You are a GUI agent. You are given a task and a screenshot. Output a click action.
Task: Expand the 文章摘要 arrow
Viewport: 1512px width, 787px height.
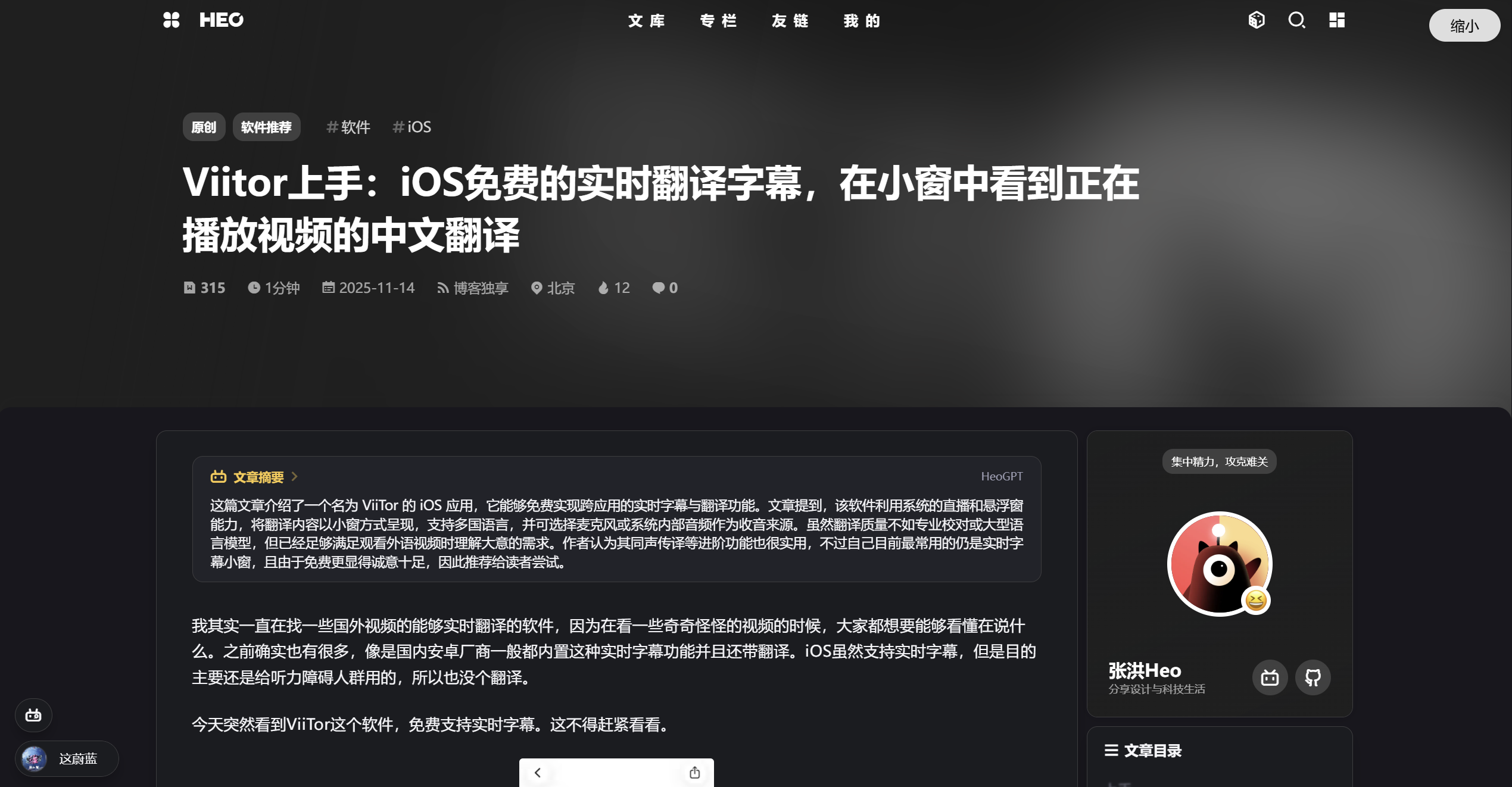[294, 476]
